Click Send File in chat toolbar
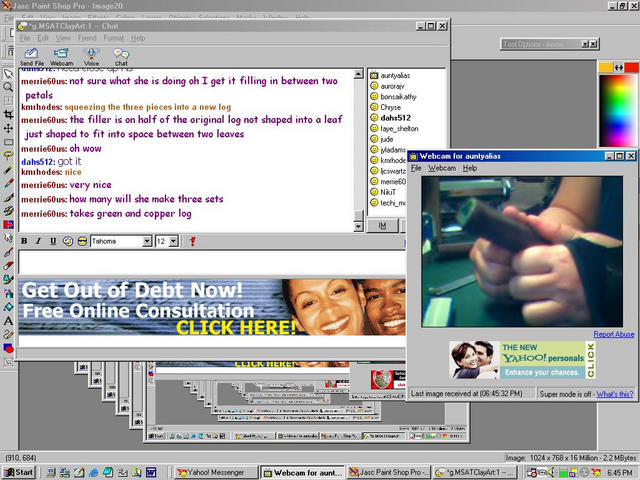This screenshot has height=480, width=640. [32, 57]
